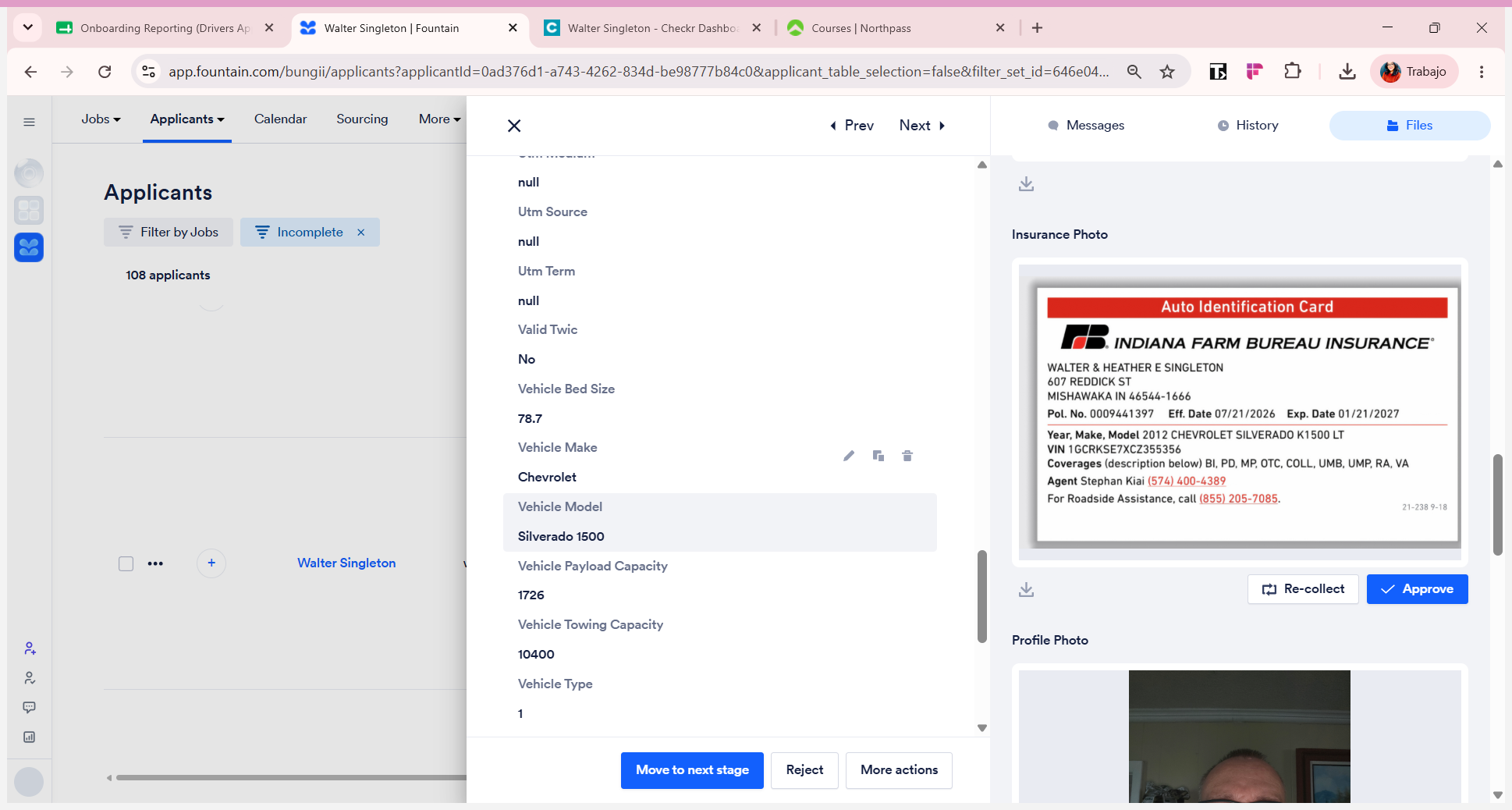The image size is (1512, 810).
Task: Open the Applicants dropdown menu
Action: (x=187, y=119)
